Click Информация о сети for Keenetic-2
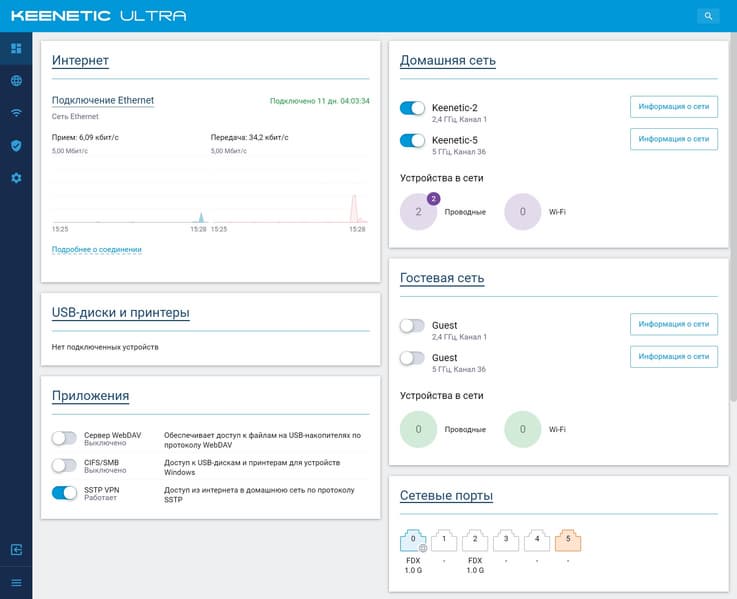This screenshot has width=737, height=599. pos(674,107)
